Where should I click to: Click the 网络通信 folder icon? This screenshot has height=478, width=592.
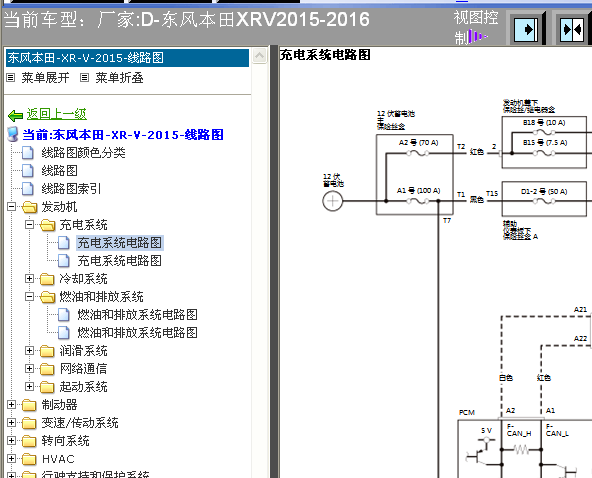[47, 369]
